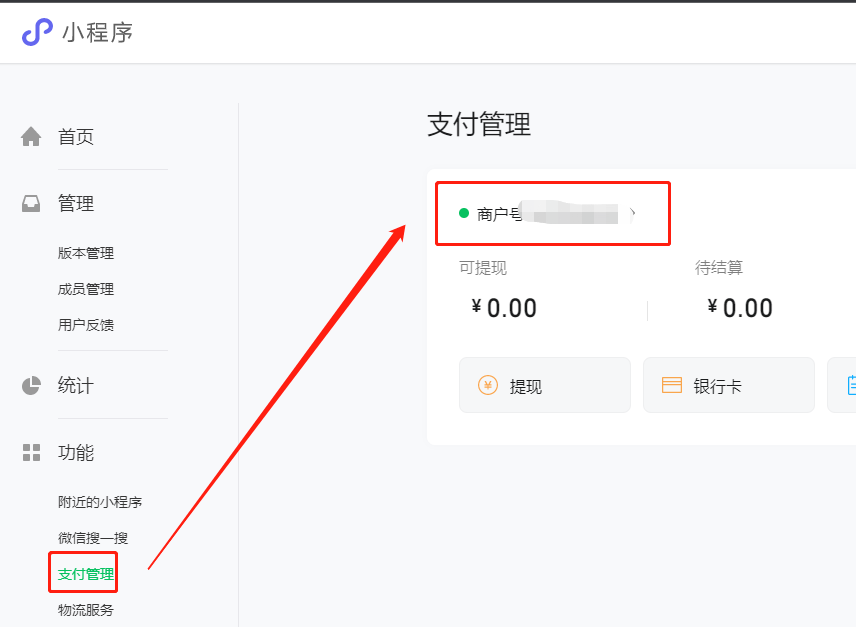
Task: Click the yen coin icon on 提现
Action: pos(488,386)
